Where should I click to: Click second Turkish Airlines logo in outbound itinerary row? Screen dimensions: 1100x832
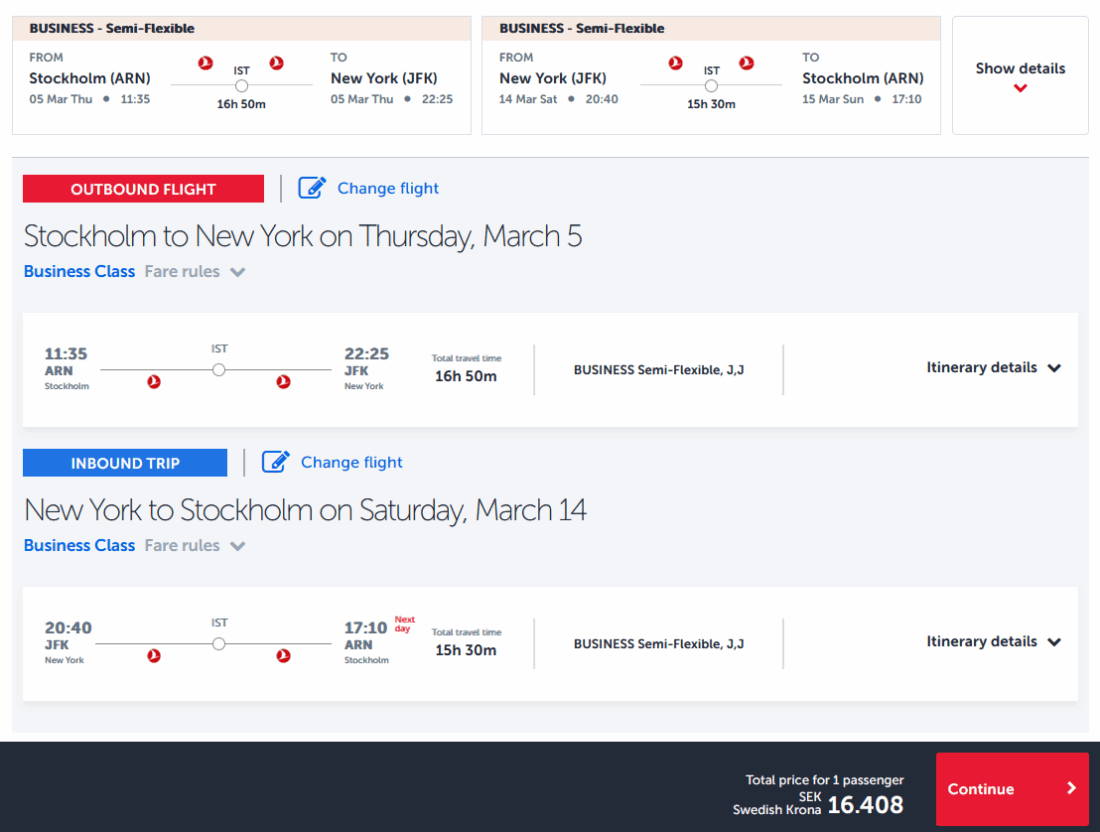pos(283,382)
